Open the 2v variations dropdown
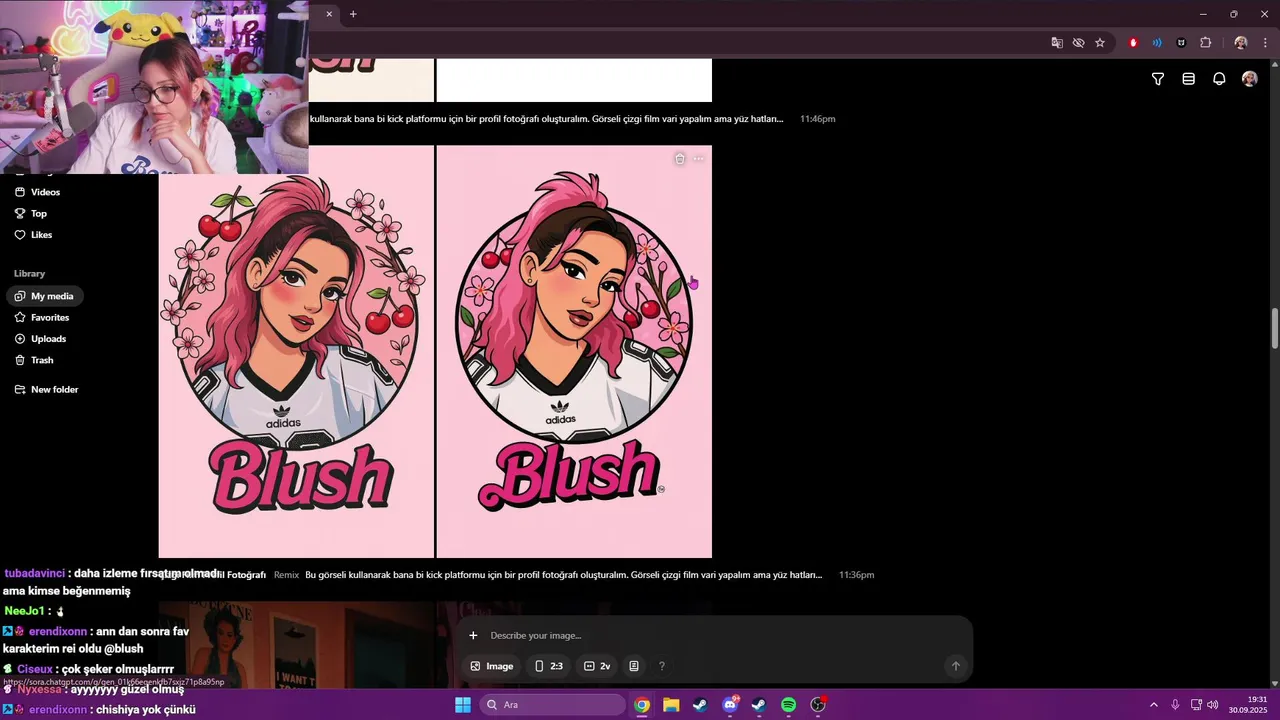 coord(597,666)
